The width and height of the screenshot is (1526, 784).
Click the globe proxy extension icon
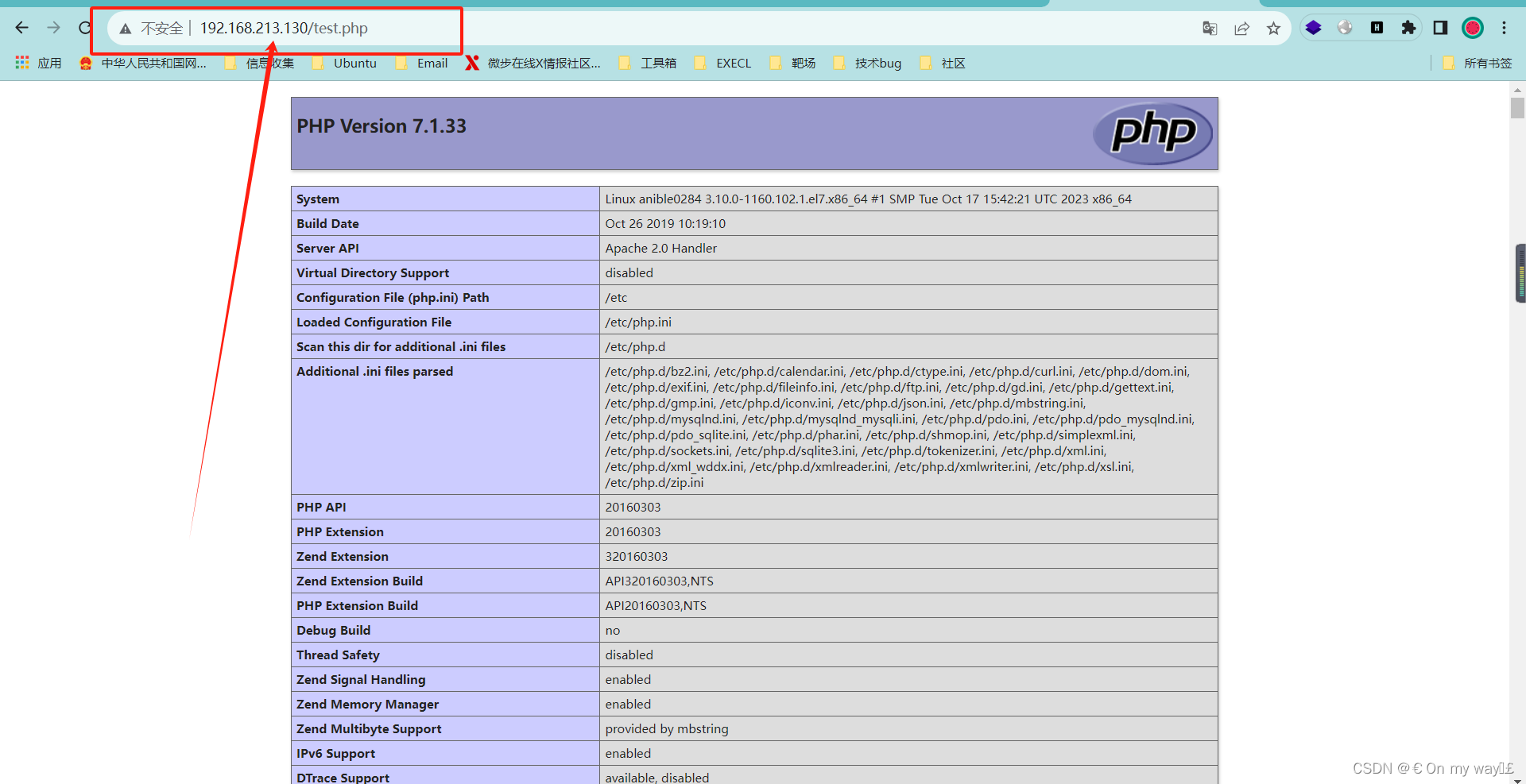click(x=1345, y=27)
